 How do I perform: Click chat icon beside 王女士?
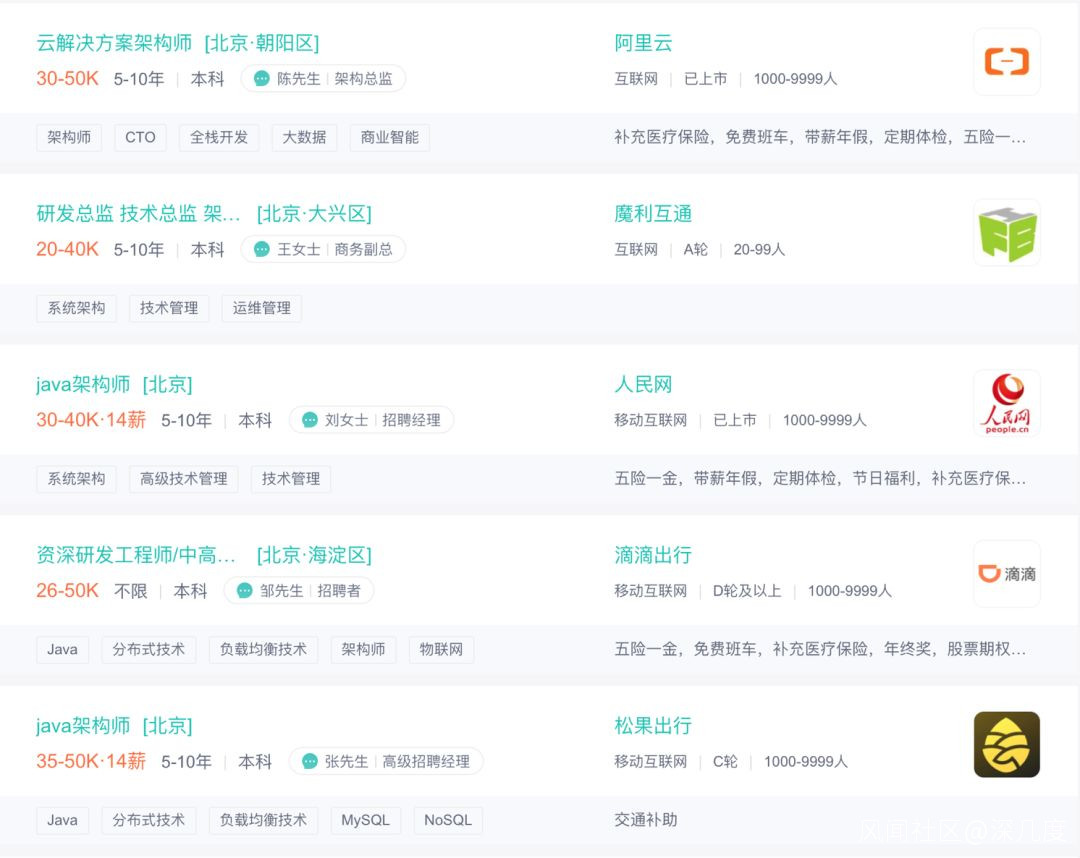coord(262,250)
